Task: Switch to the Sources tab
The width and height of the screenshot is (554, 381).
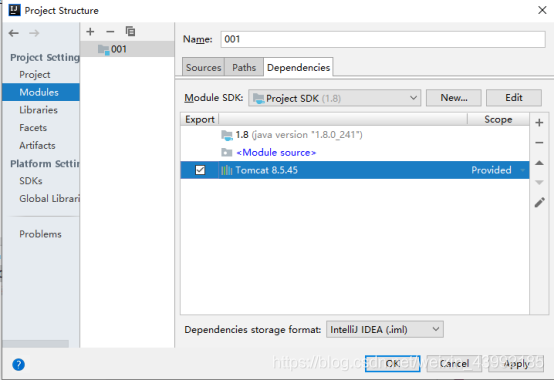Action: 204,67
